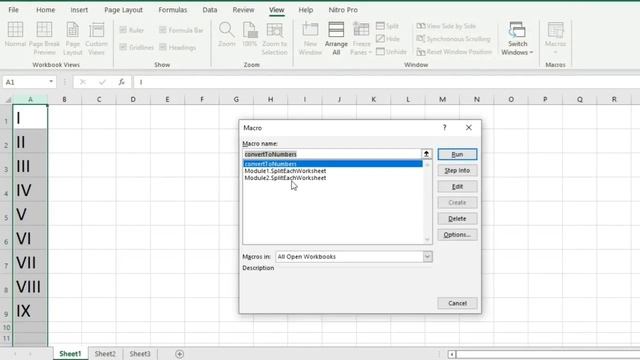This screenshot has height=360, width=640.
Task: Open the Page Layout tab
Action: click(123, 9)
